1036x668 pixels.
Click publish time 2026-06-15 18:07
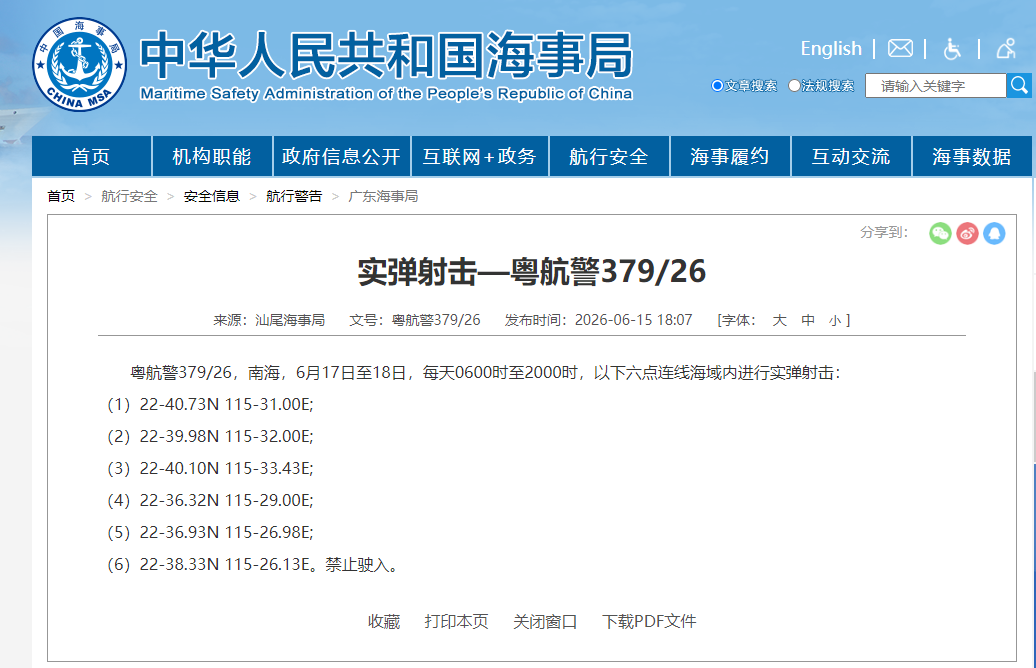point(634,320)
